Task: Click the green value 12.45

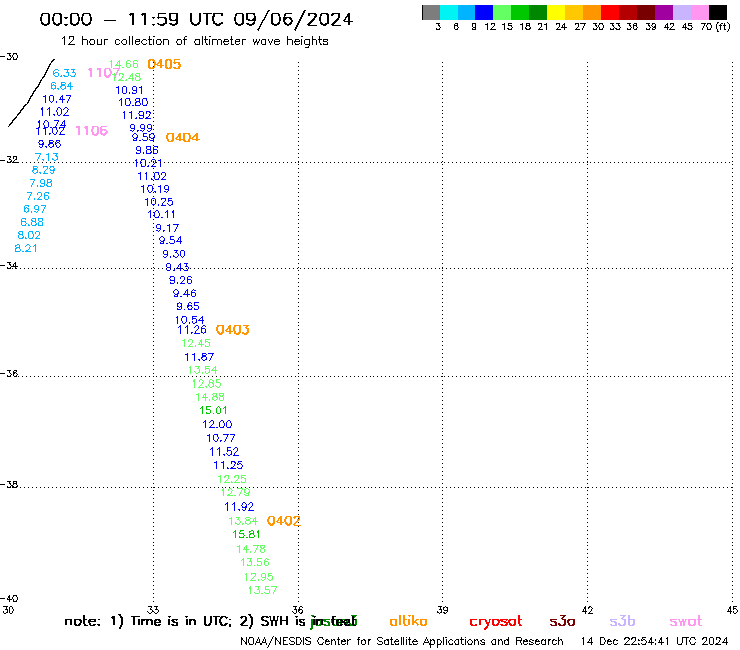Action: coord(196,343)
